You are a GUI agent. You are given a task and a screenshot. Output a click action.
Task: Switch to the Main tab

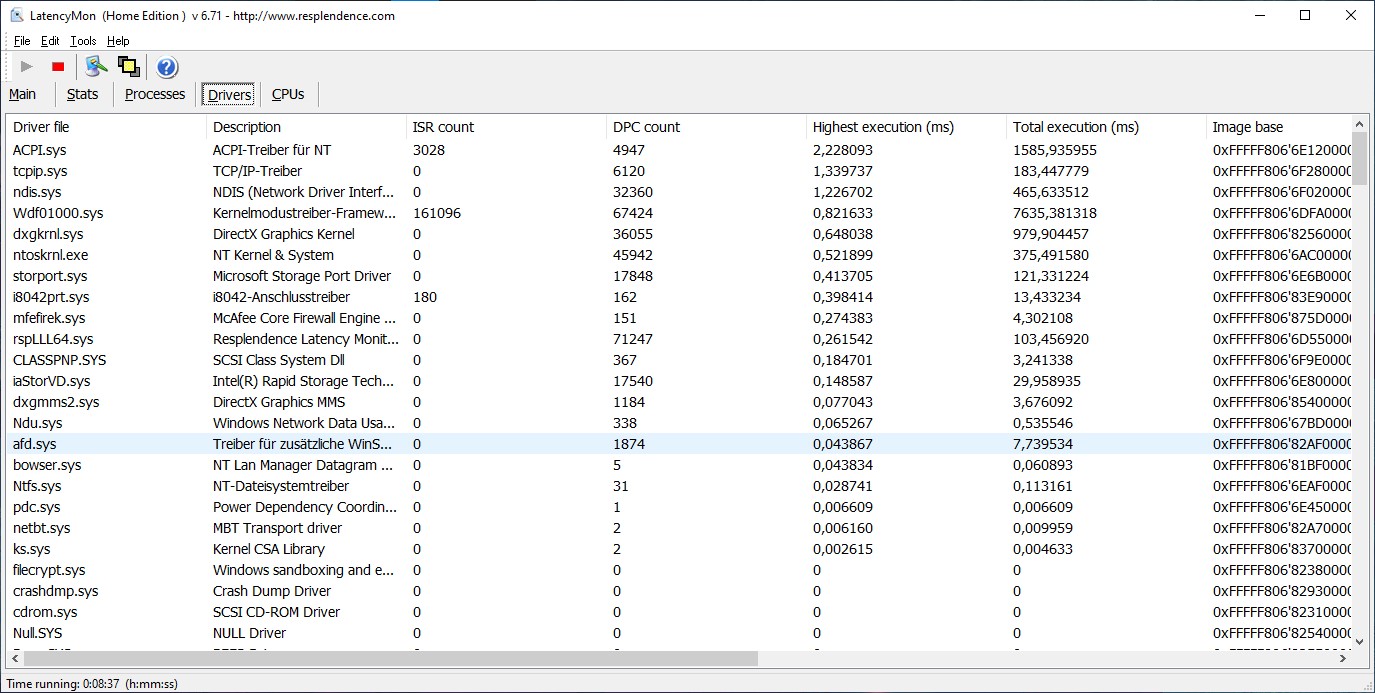tap(23, 94)
